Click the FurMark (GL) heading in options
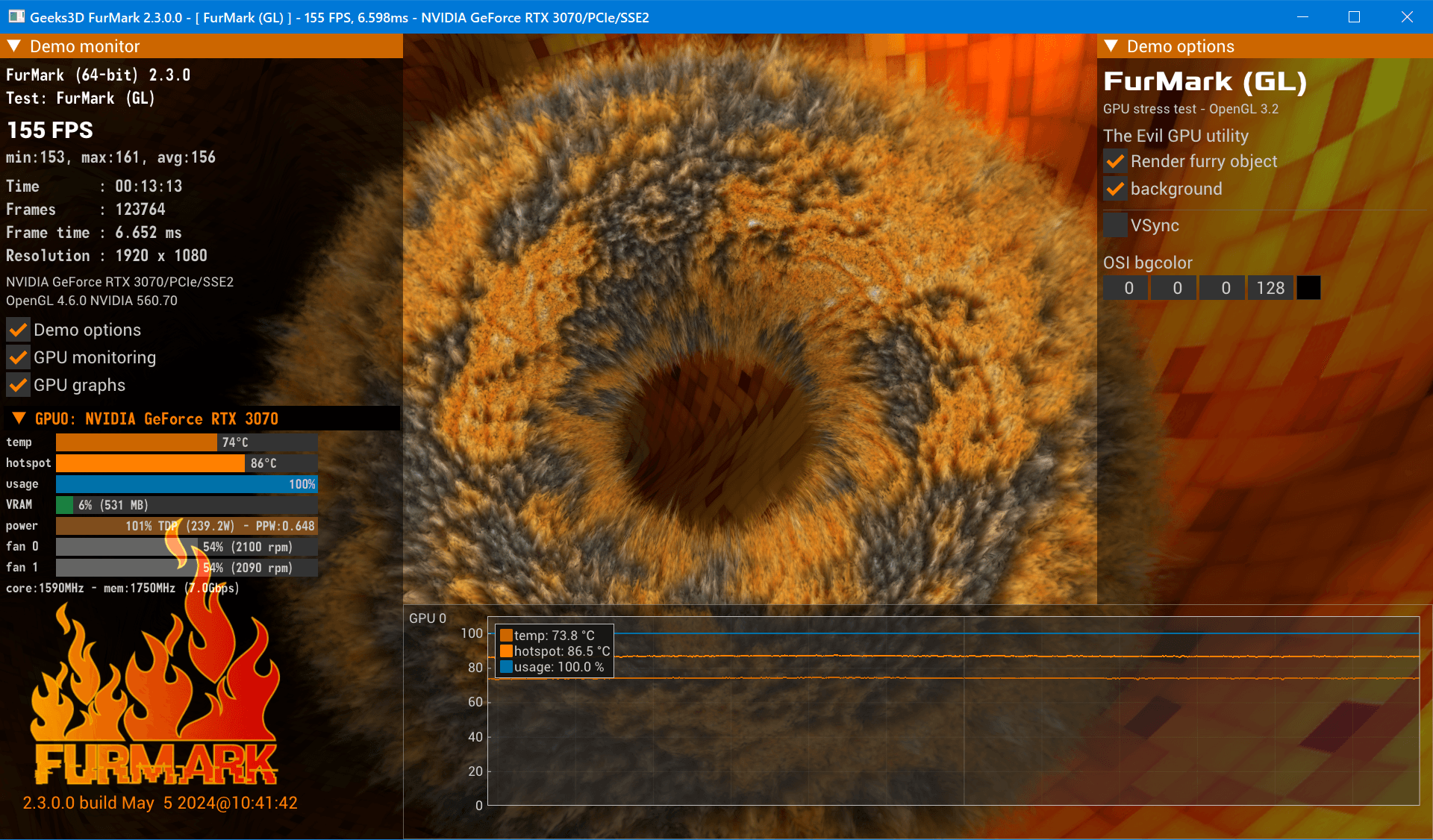The width and height of the screenshot is (1433, 840). point(1205,82)
